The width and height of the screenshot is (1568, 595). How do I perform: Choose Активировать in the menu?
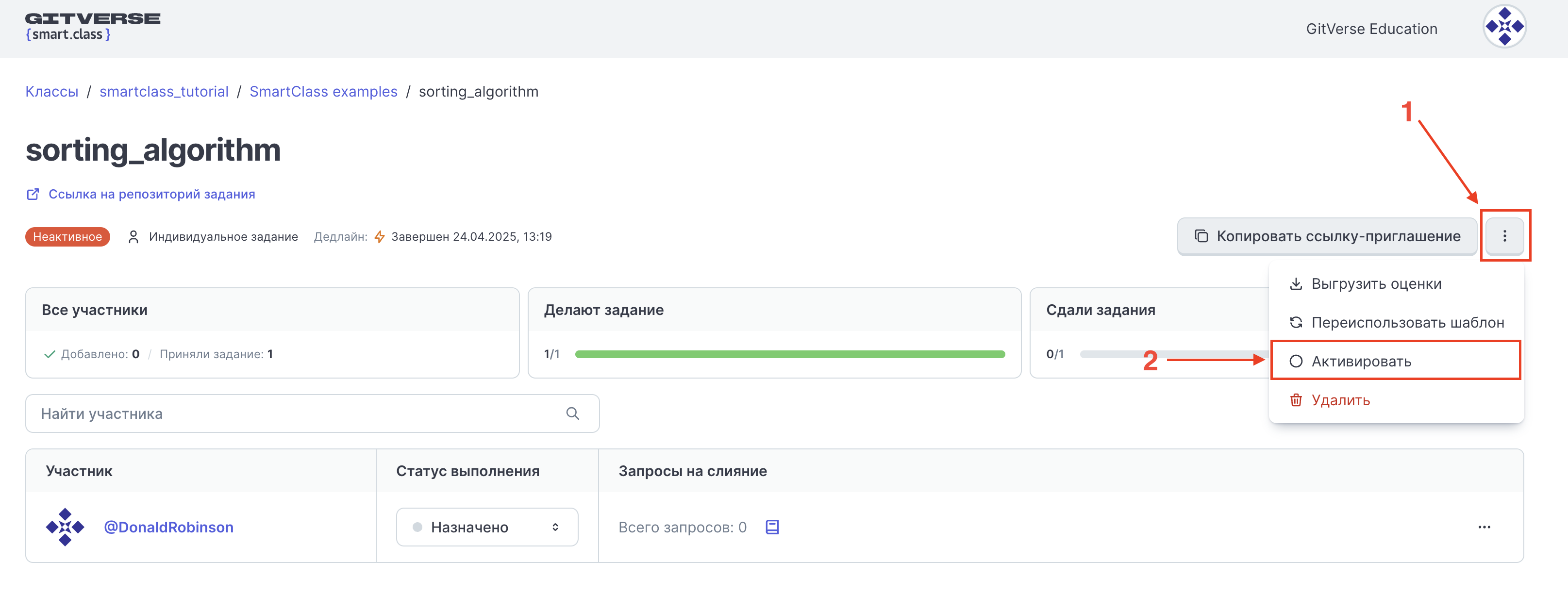[1396, 362]
